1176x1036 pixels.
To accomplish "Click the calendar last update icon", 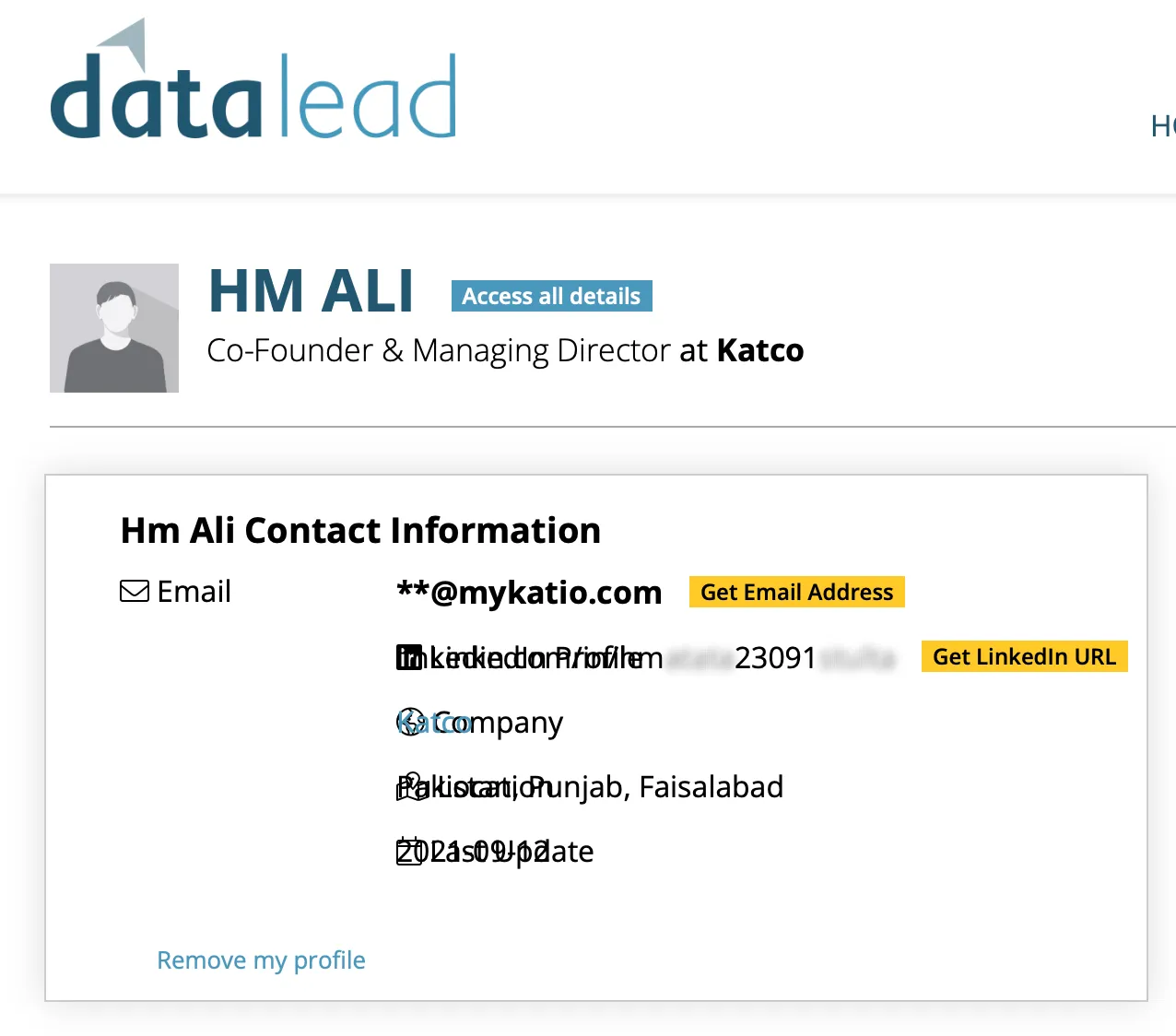I will pos(408,852).
